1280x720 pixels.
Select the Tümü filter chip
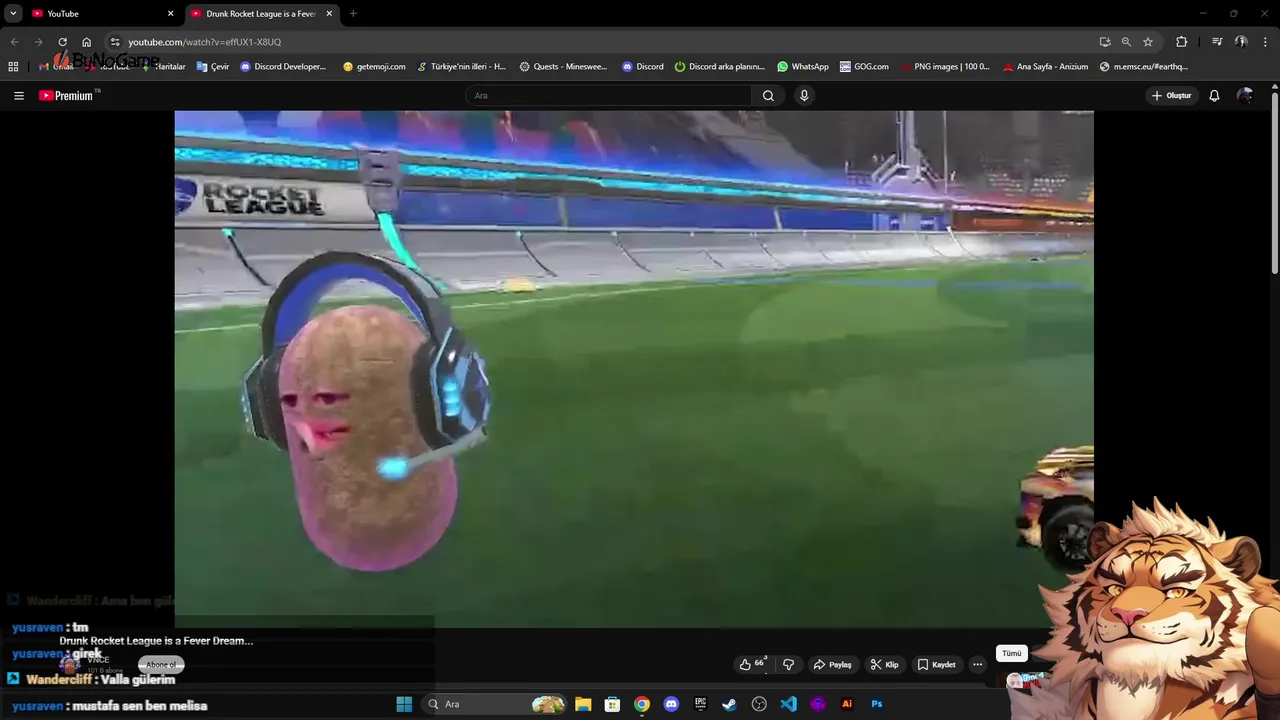click(1012, 653)
